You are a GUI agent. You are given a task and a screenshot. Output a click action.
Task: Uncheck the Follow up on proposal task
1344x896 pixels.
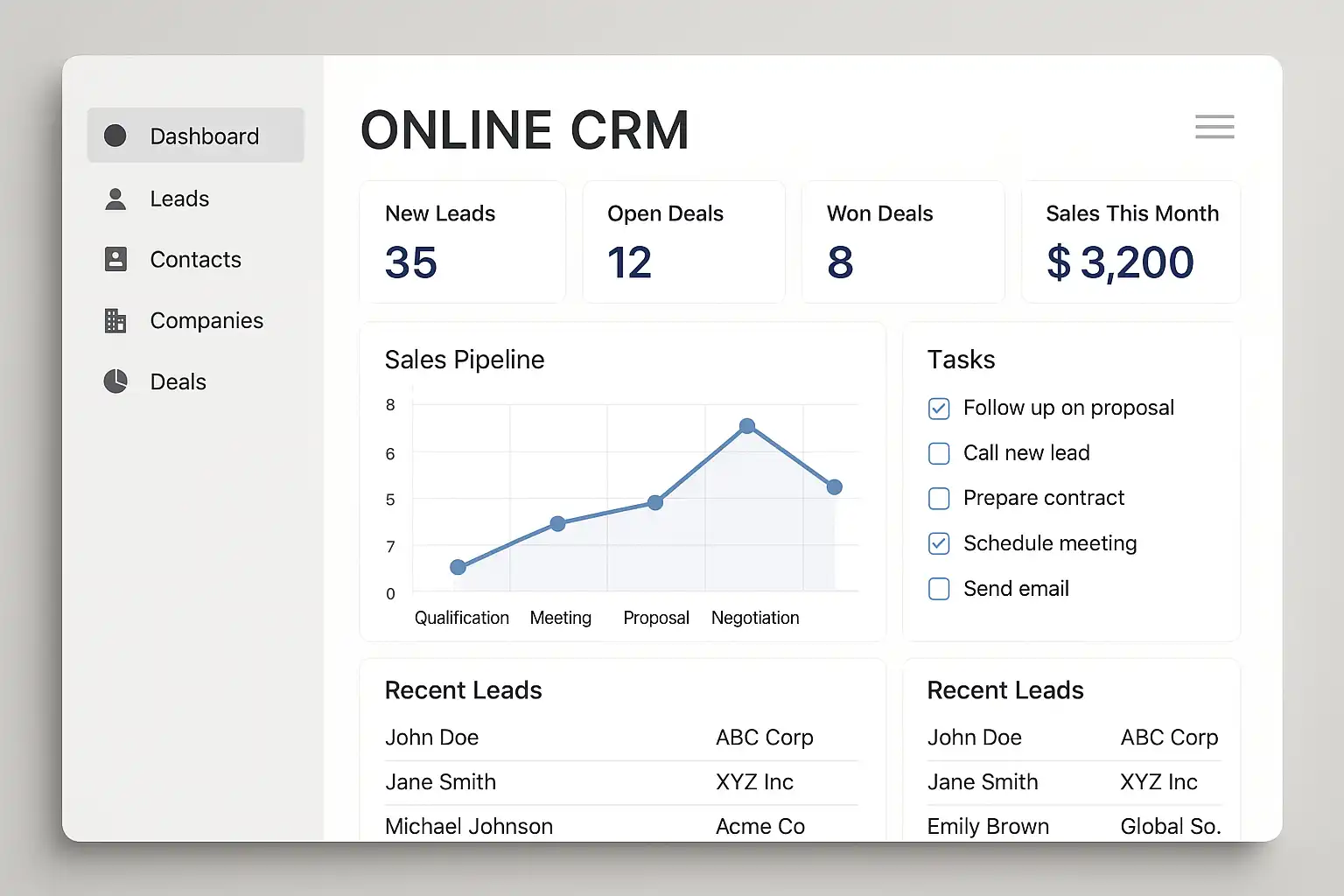click(x=939, y=409)
